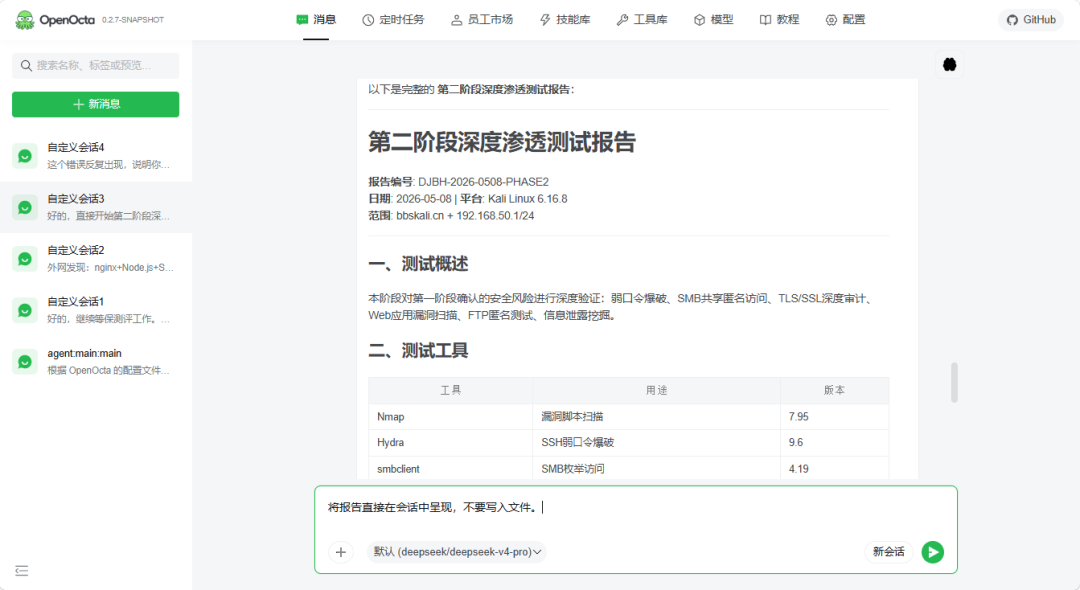Click the chat icon of agent:main:main

(x=25, y=362)
